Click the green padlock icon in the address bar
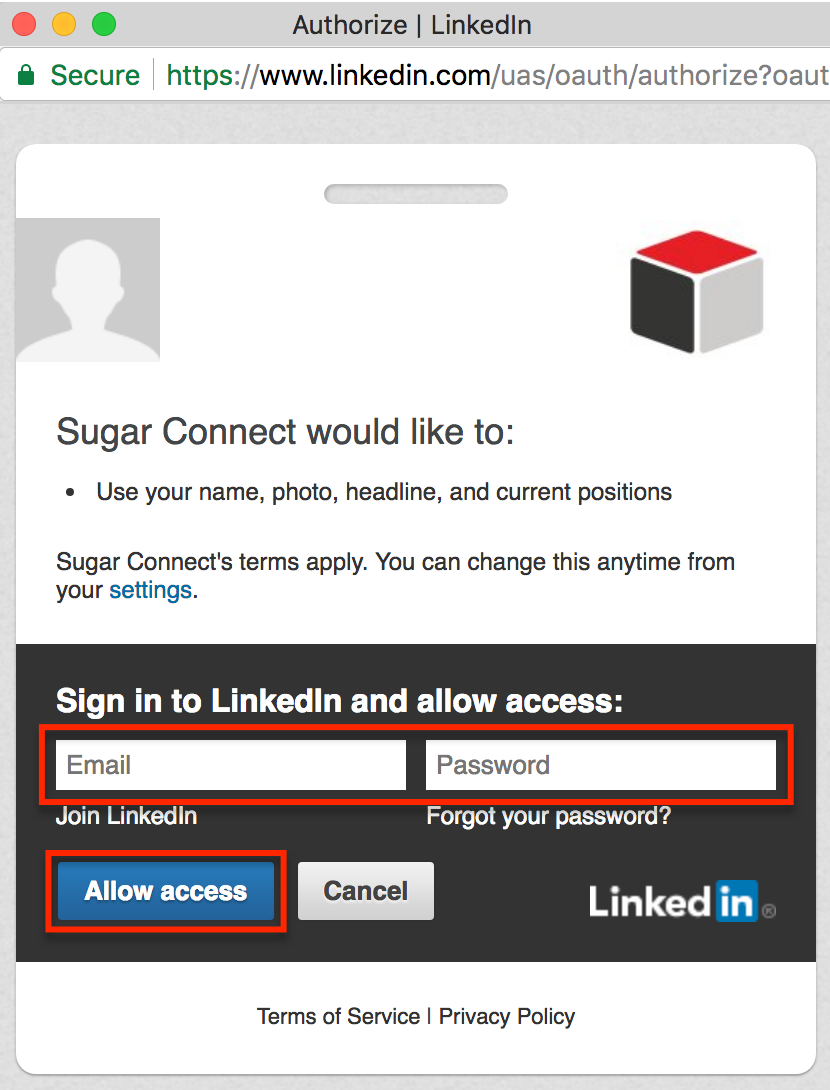 coord(27,74)
